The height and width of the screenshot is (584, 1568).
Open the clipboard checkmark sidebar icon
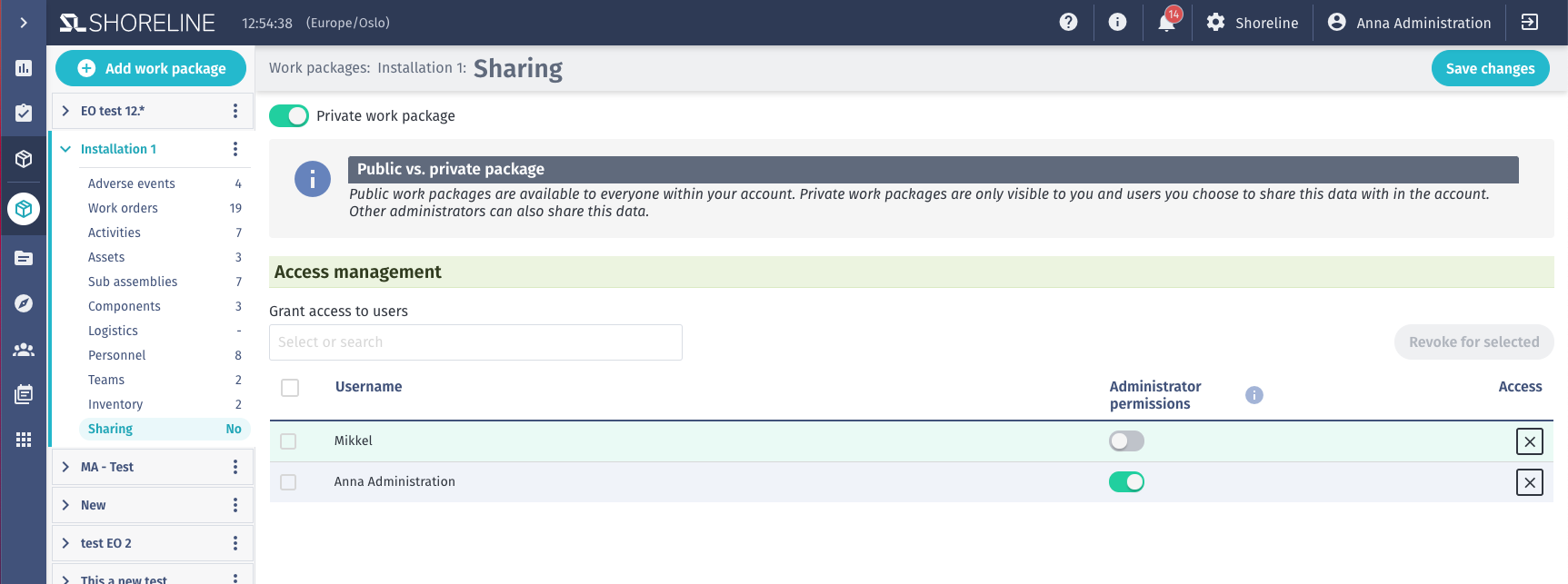pos(24,113)
